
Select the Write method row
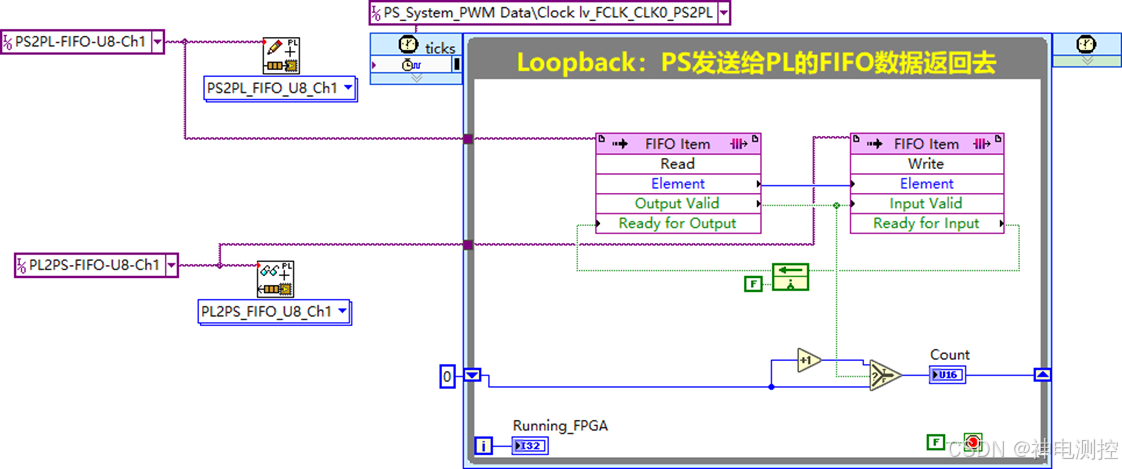[927, 163]
